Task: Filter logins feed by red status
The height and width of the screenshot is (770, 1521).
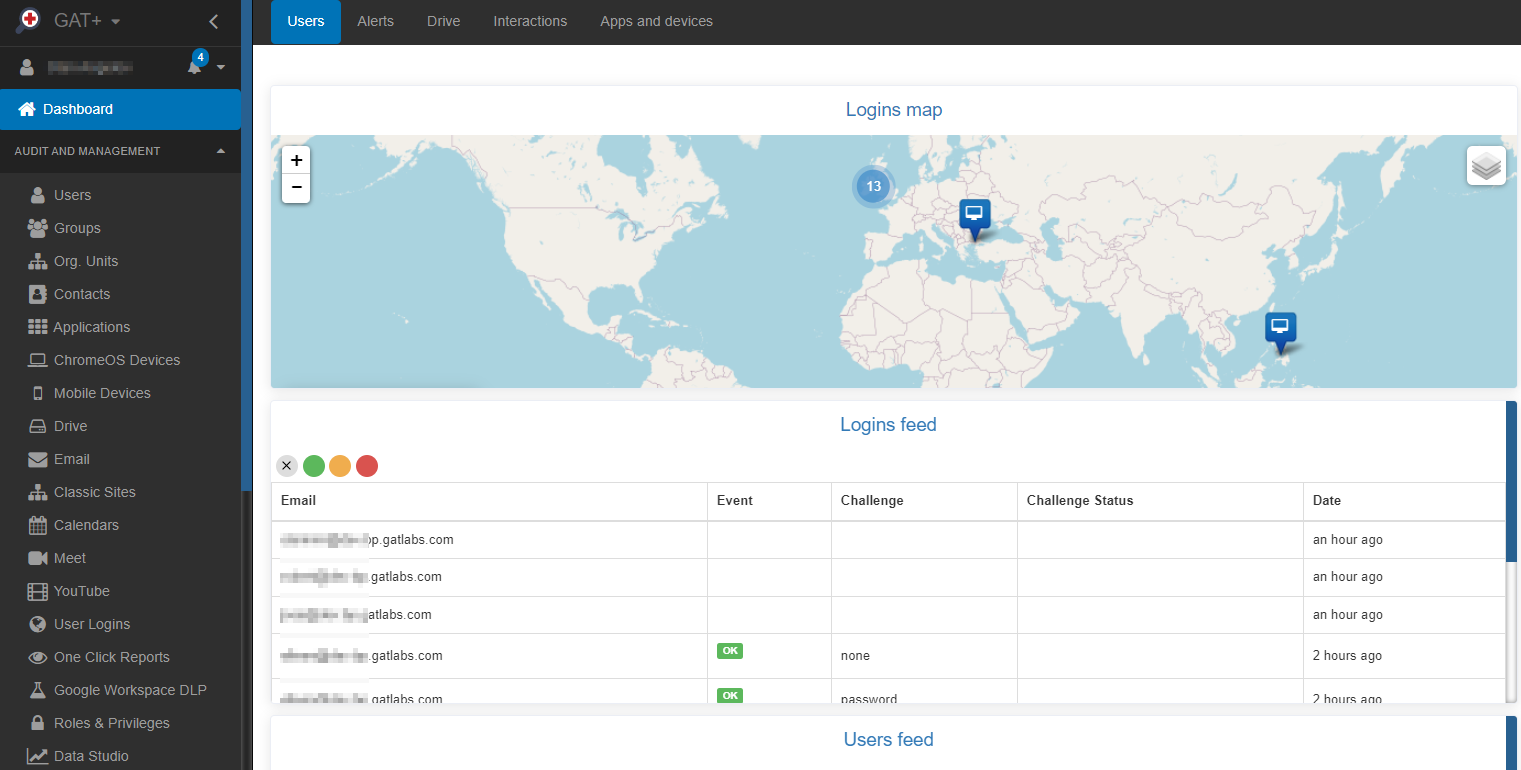Action: pos(367,465)
